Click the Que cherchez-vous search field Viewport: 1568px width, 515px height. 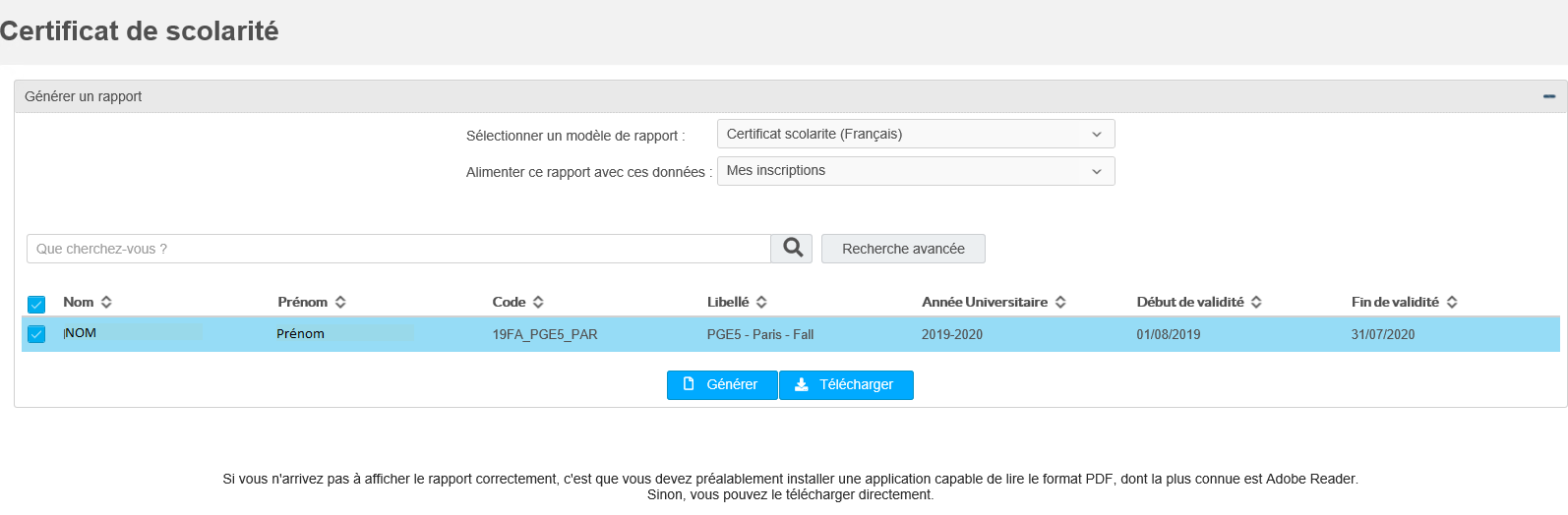pyautogui.click(x=398, y=249)
